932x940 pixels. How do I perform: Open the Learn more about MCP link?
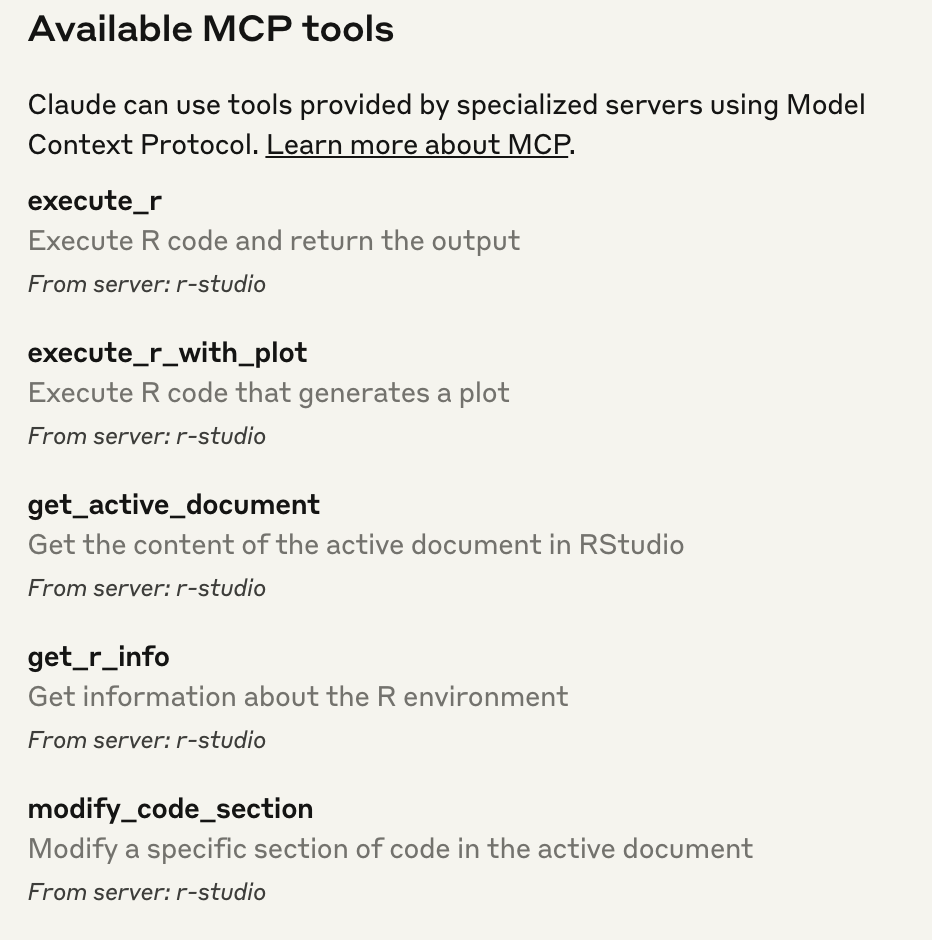coord(417,145)
